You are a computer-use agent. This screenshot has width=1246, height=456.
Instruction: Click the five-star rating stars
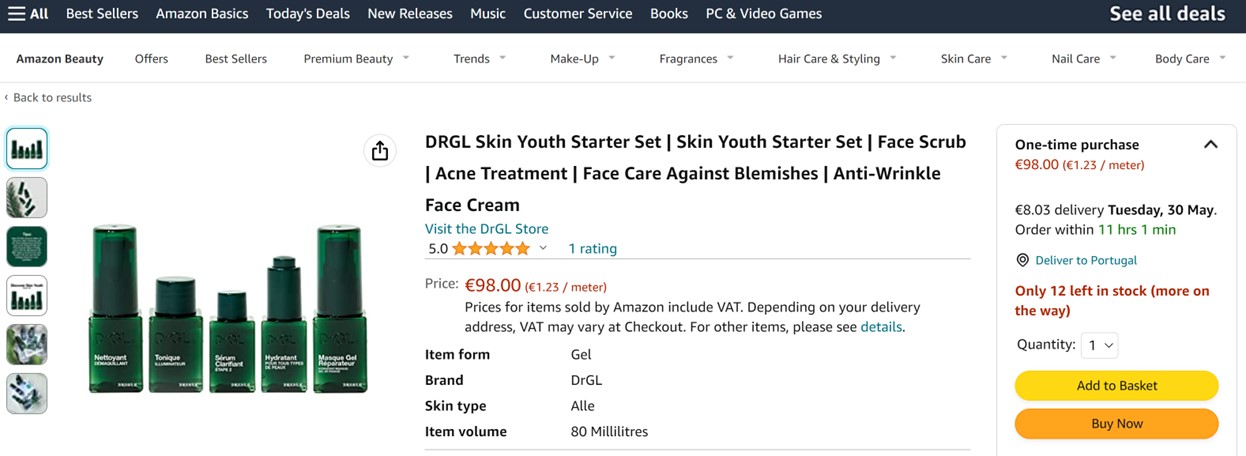[x=491, y=249]
